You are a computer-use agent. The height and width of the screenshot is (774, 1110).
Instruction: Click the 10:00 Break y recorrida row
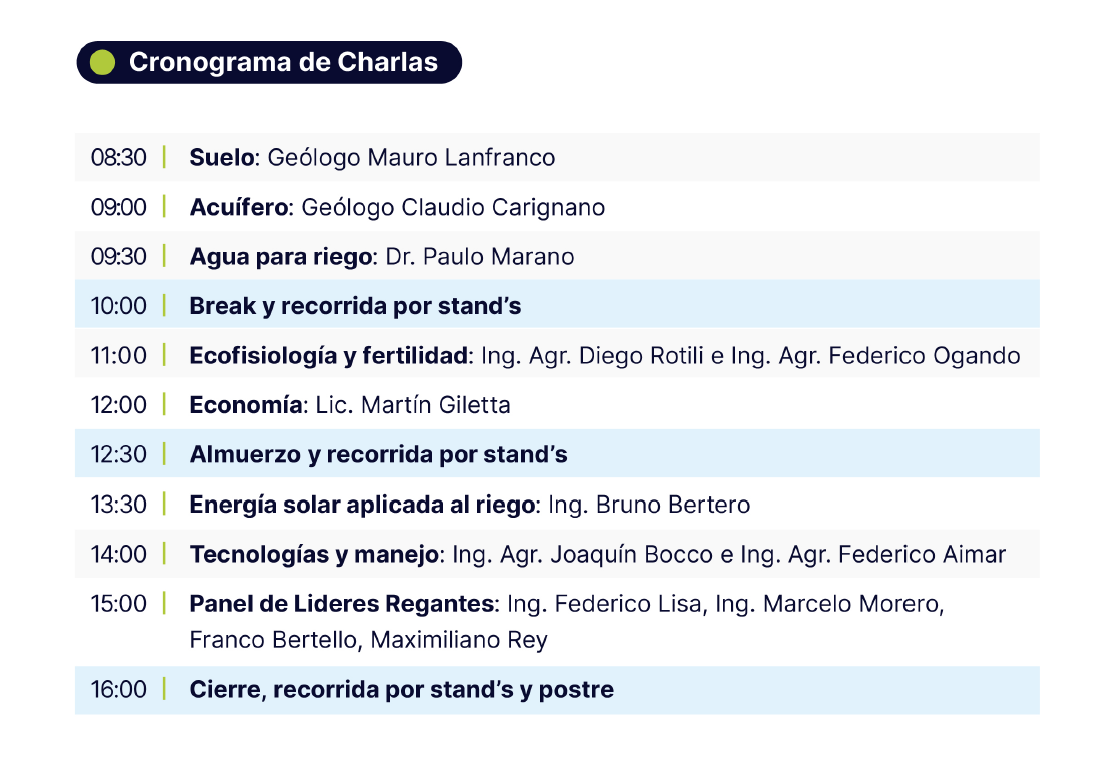click(556, 305)
